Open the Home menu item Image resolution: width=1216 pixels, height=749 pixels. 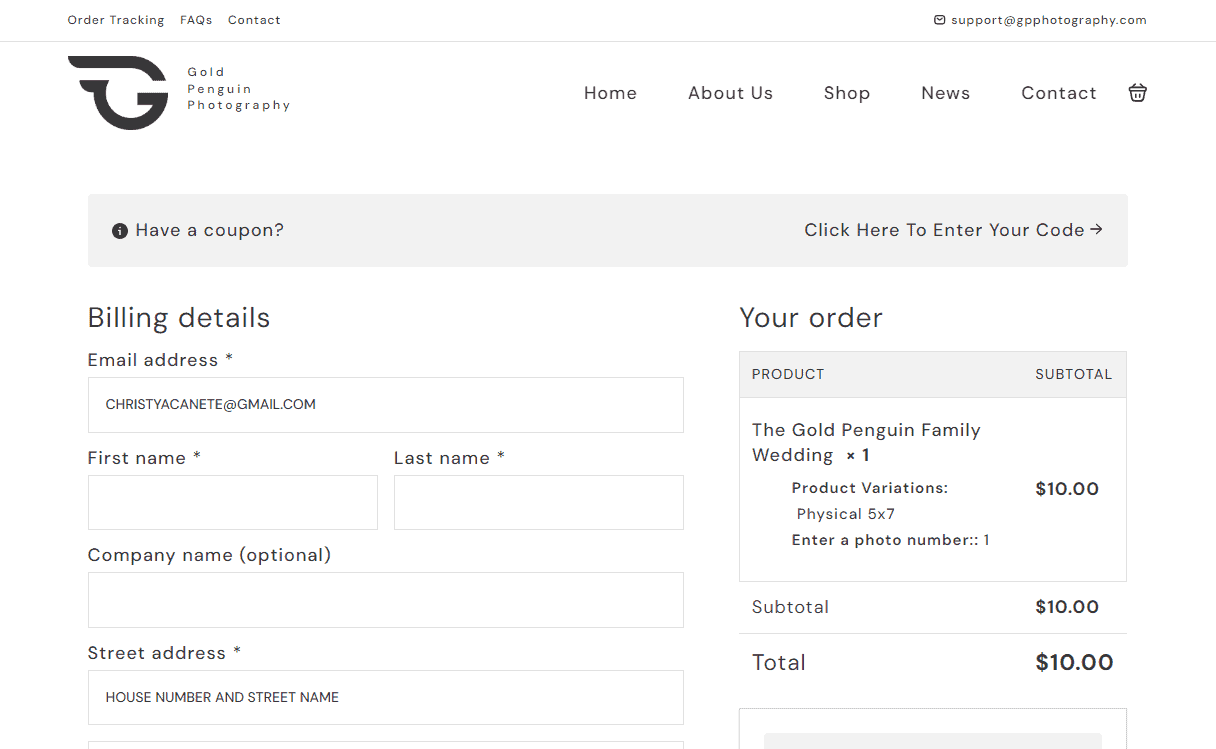610,93
